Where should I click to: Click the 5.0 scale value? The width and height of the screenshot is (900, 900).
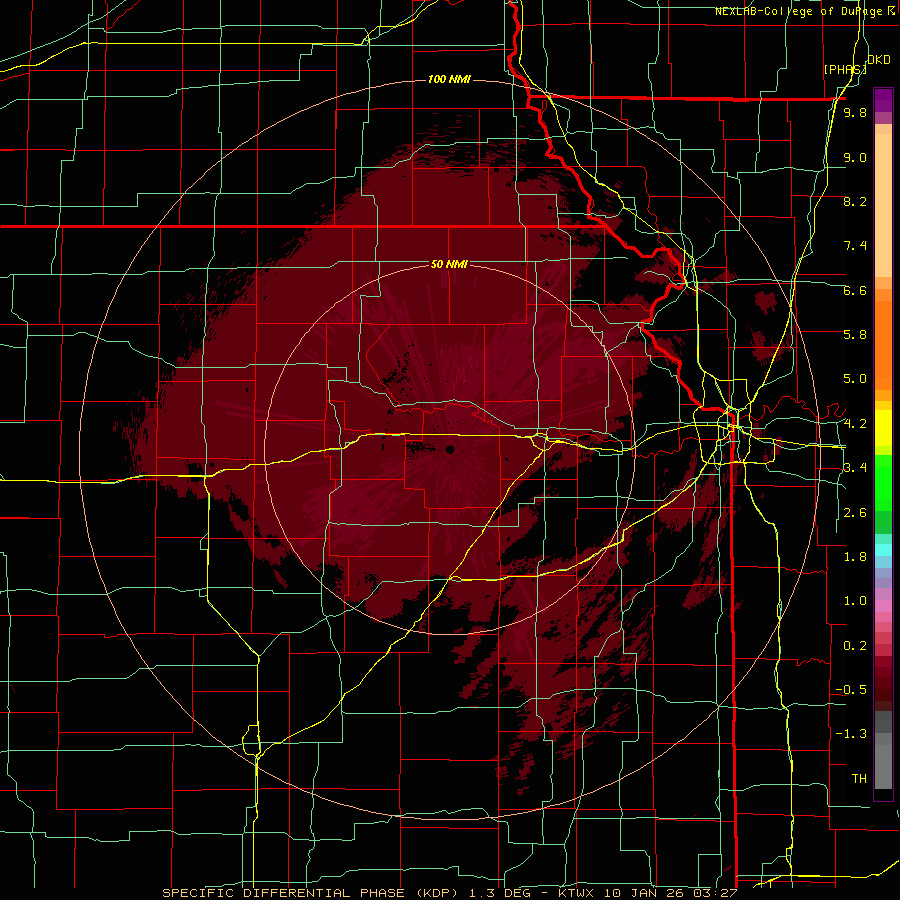pos(855,379)
